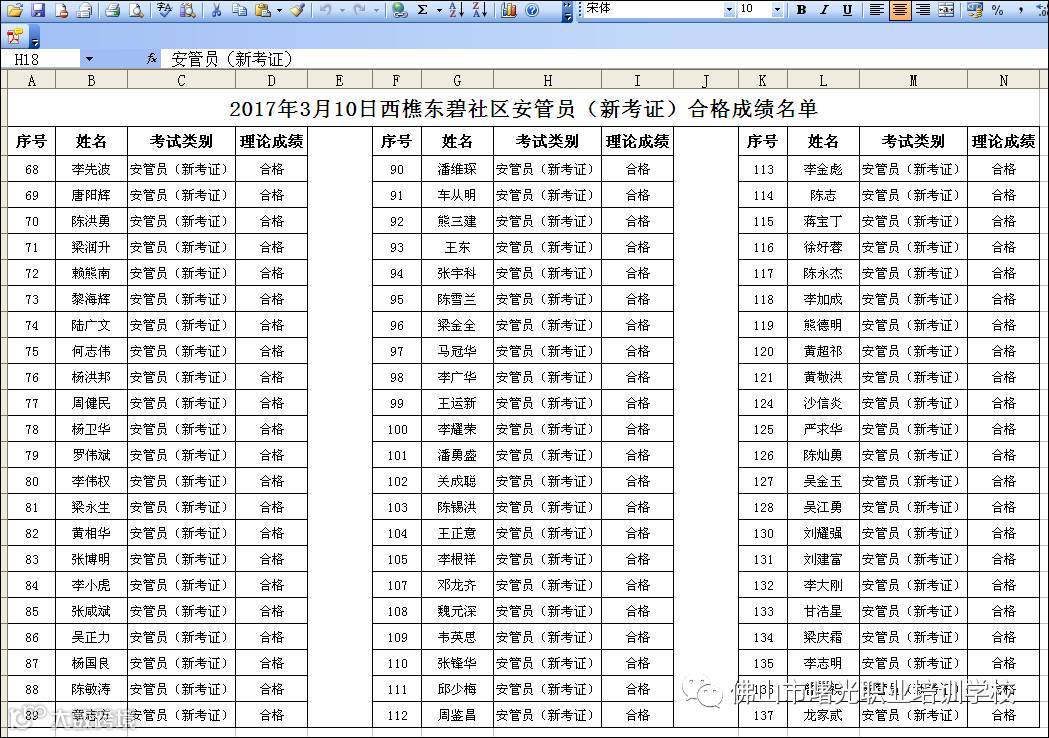Screen dimensions: 1049x738
Task: Select the 合格 cell in 陈志's row
Action: point(1004,195)
